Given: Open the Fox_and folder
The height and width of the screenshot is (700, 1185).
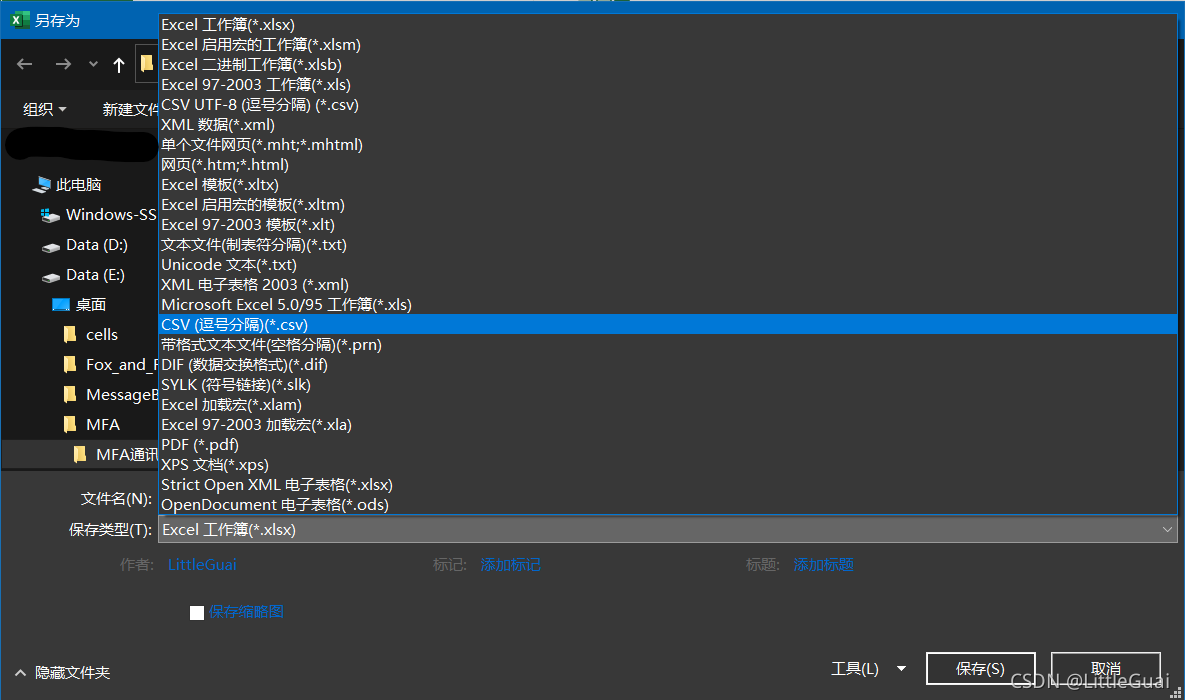Looking at the screenshot, I should coord(122,365).
